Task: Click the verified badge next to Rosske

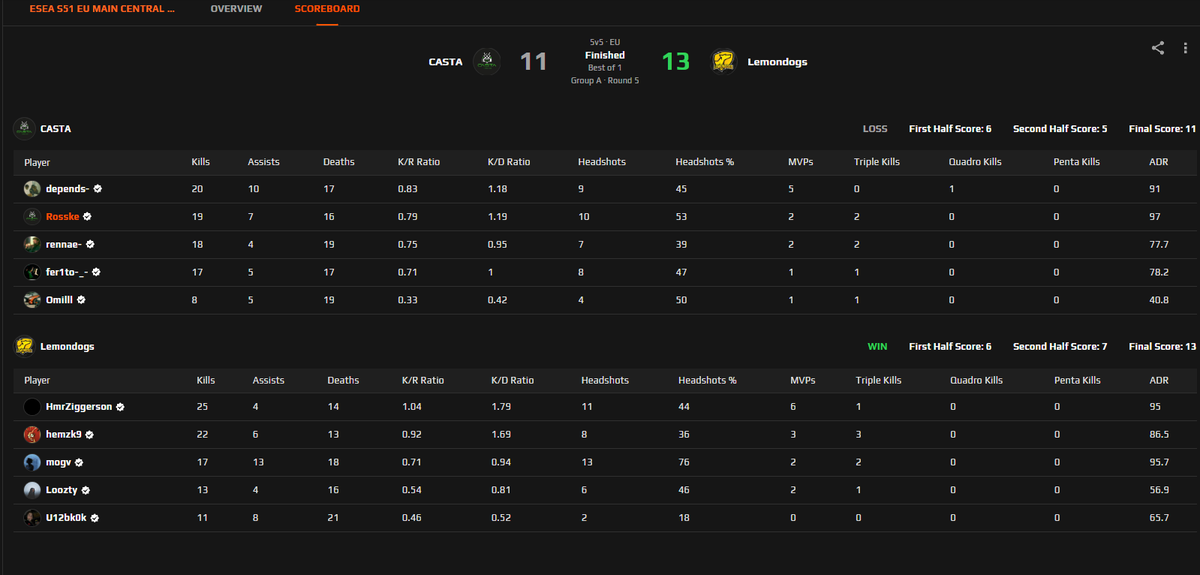Action: [88, 216]
